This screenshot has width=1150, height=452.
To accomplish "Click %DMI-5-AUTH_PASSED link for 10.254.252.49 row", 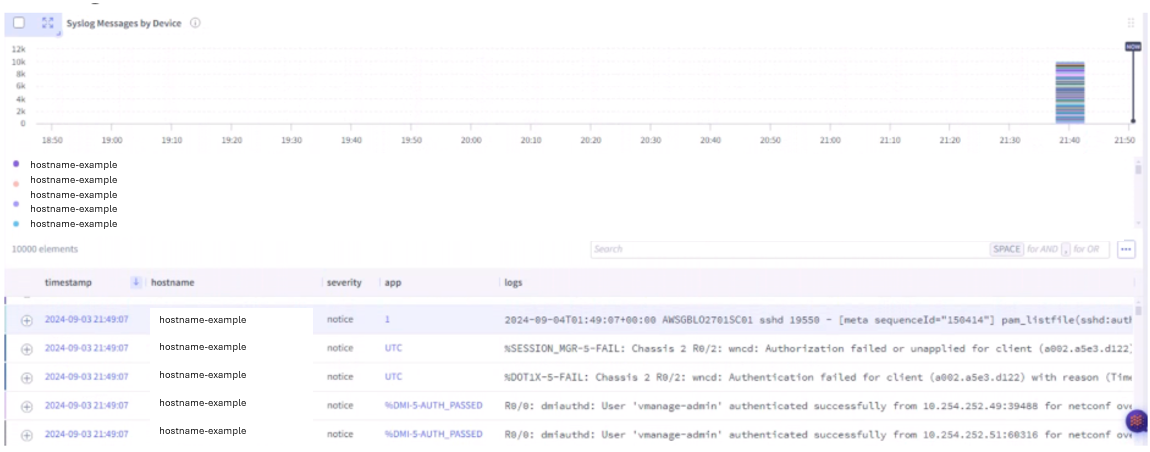I will 433,405.
